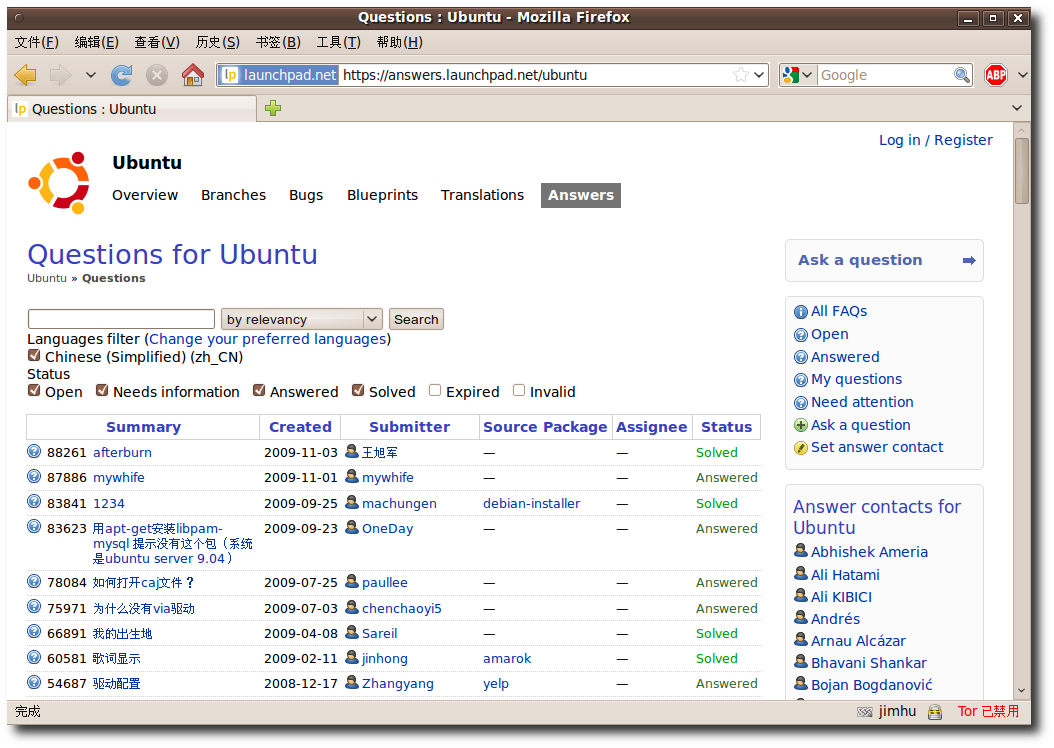This screenshot has width=1054, height=748.
Task: Click the Ubuntu logo image
Action: 59,183
